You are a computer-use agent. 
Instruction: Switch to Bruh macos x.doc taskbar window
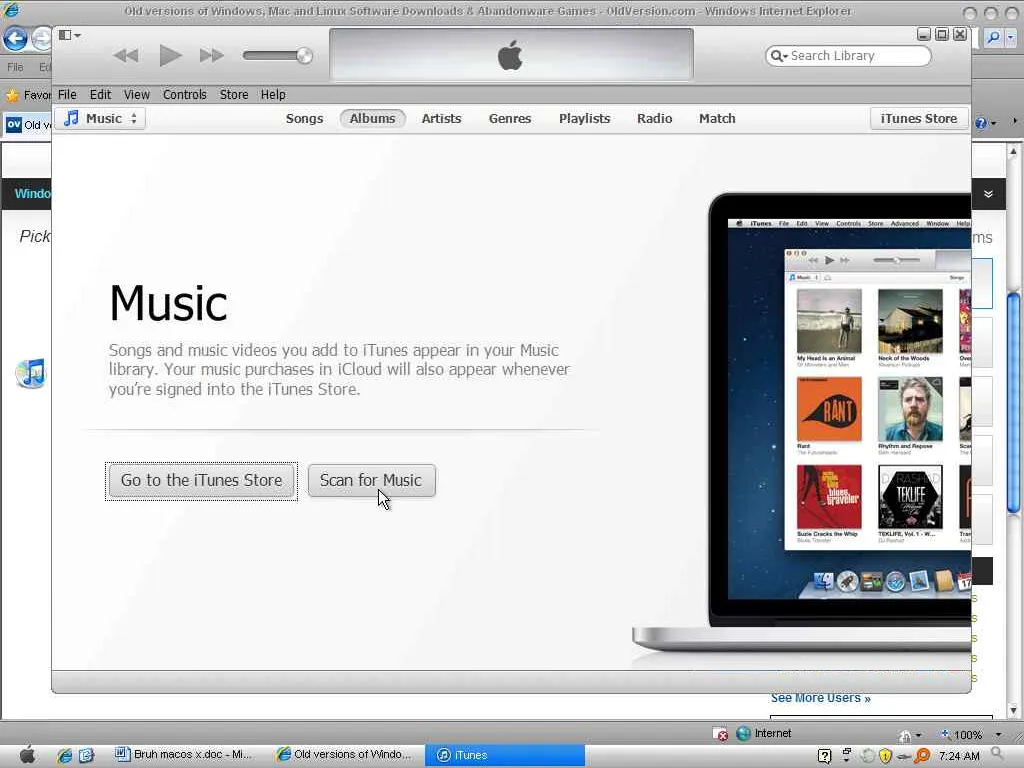click(183, 755)
